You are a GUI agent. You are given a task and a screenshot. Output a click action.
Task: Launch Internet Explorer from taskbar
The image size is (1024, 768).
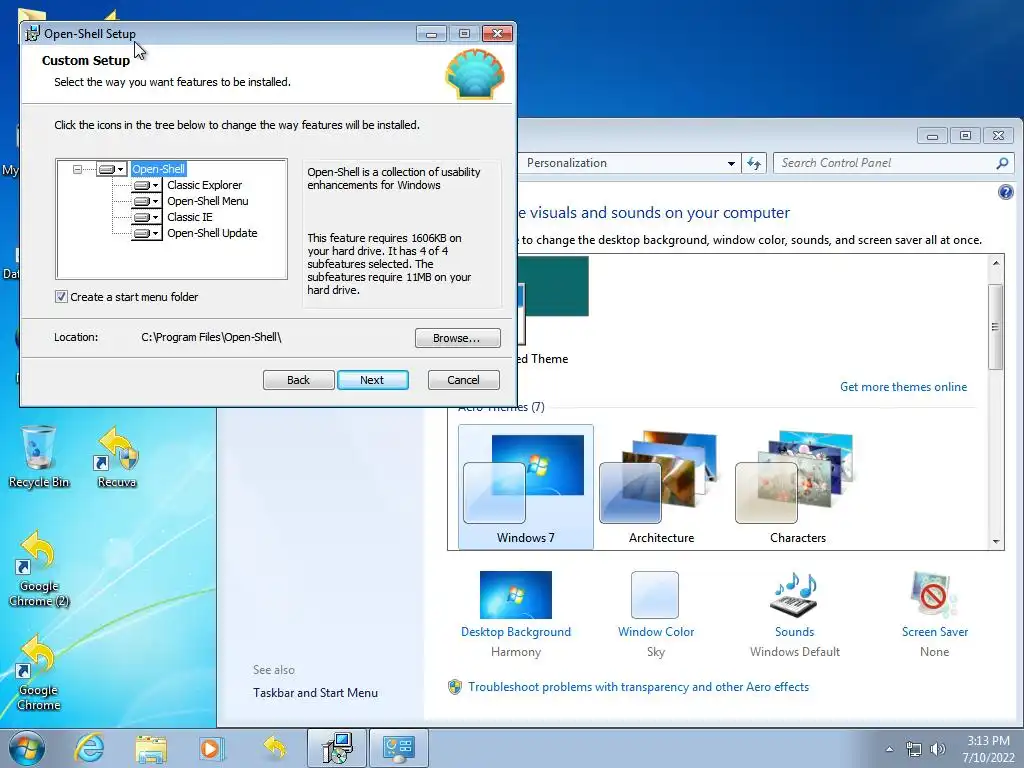[x=89, y=748]
